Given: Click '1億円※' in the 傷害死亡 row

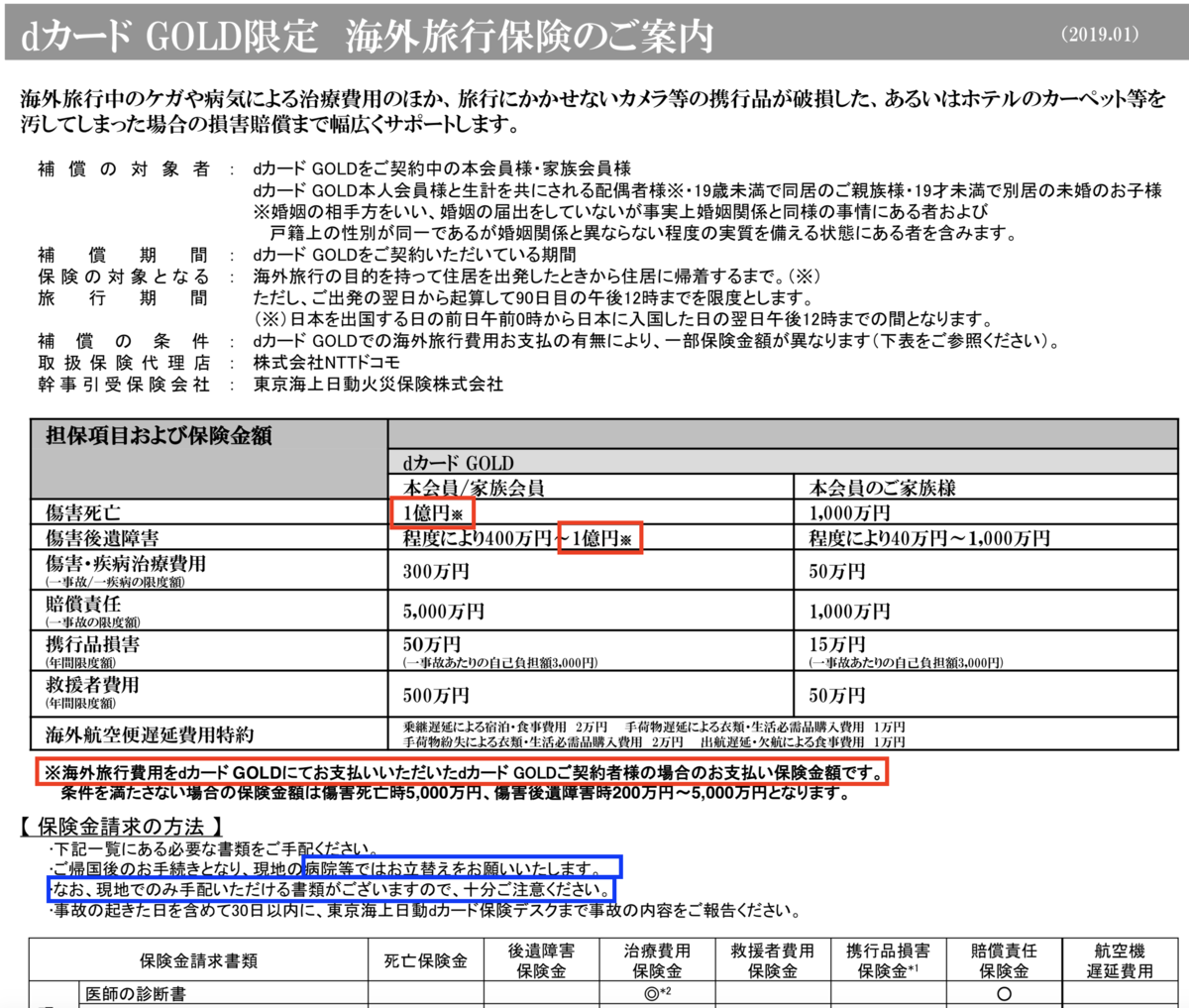Looking at the screenshot, I should [x=433, y=513].
